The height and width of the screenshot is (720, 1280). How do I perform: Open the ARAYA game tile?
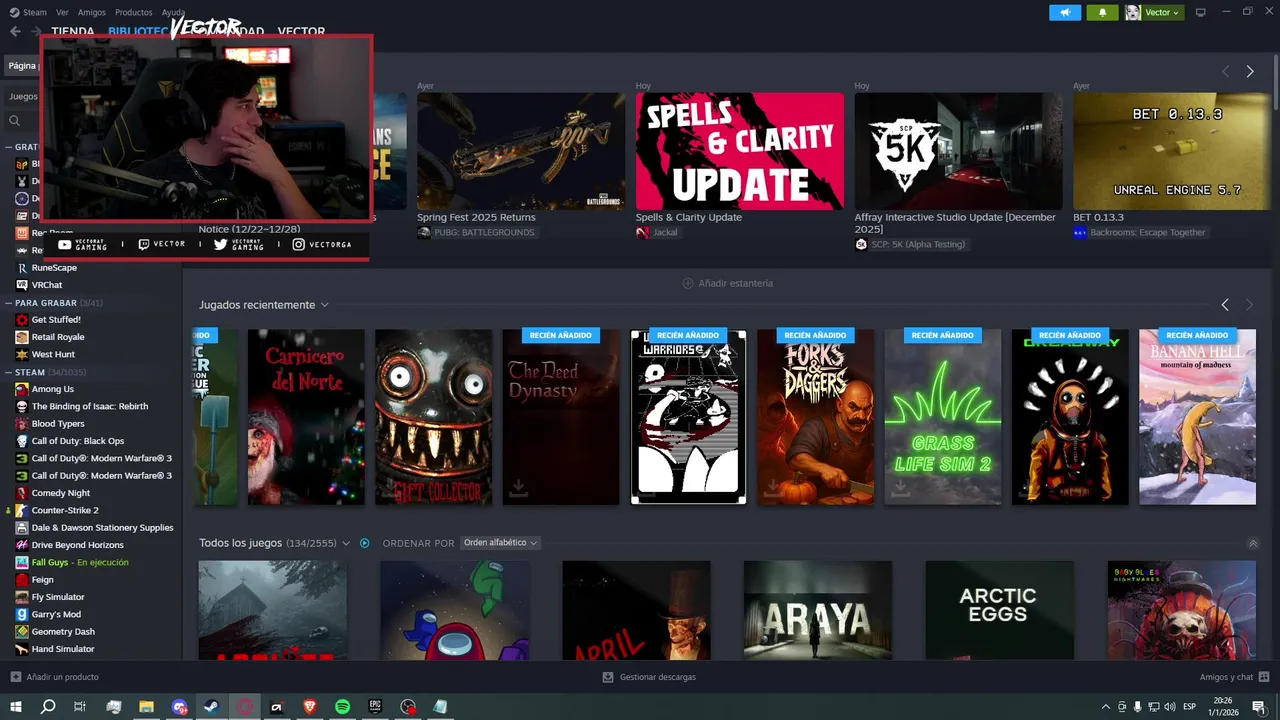tap(818, 610)
